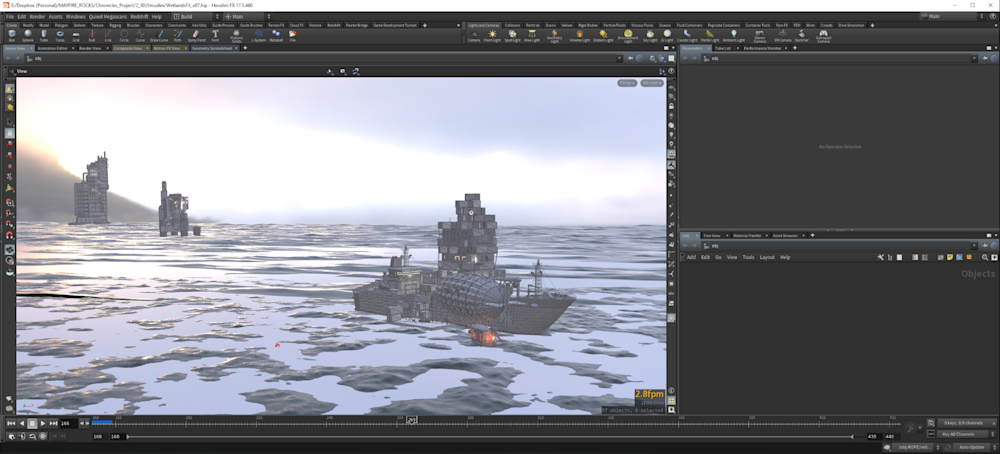
Task: Click the timeline current frame marker
Action: [x=411, y=420]
